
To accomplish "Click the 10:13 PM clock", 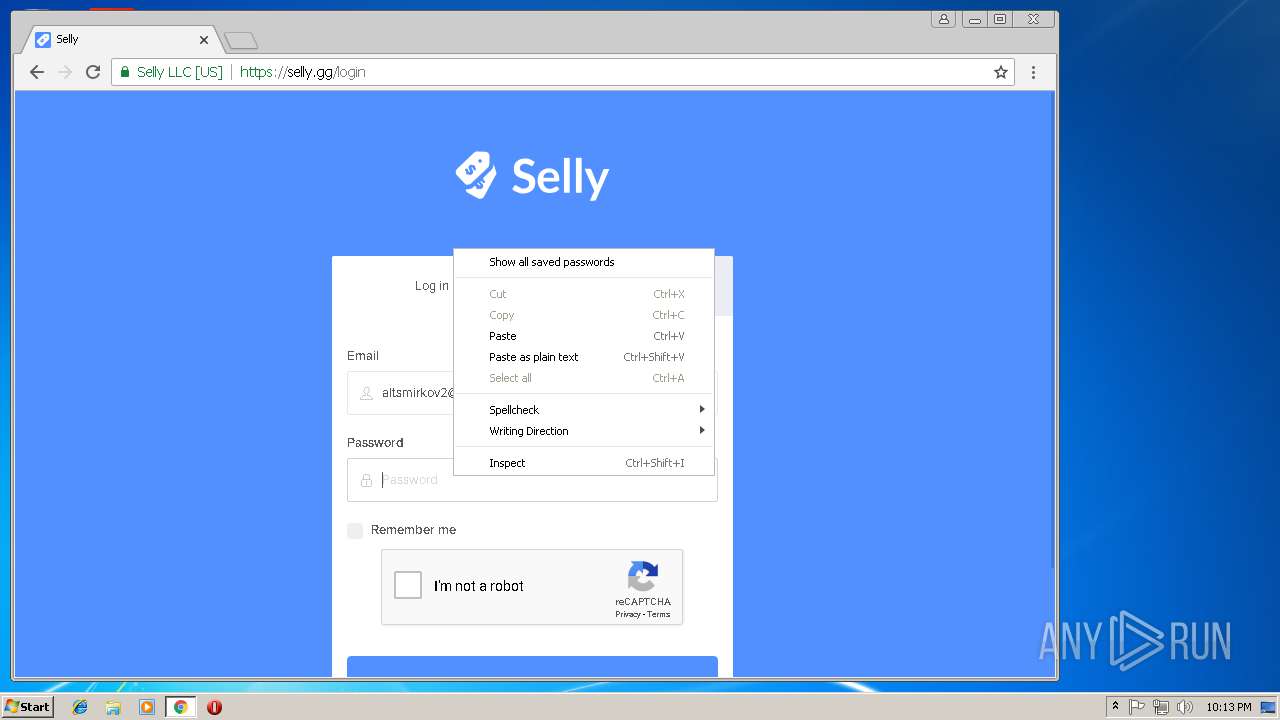I will pos(1228,707).
